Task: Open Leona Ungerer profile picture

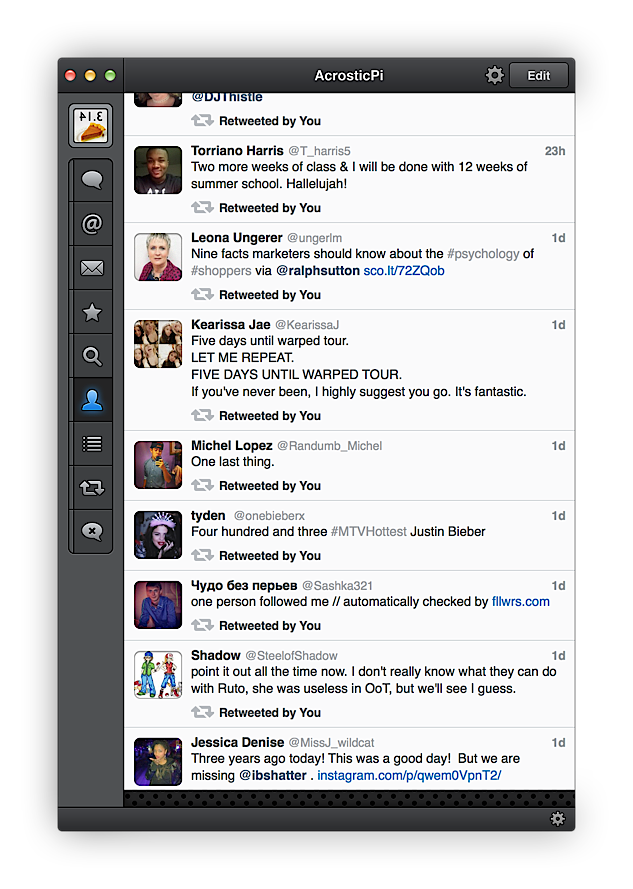Action: [158, 257]
